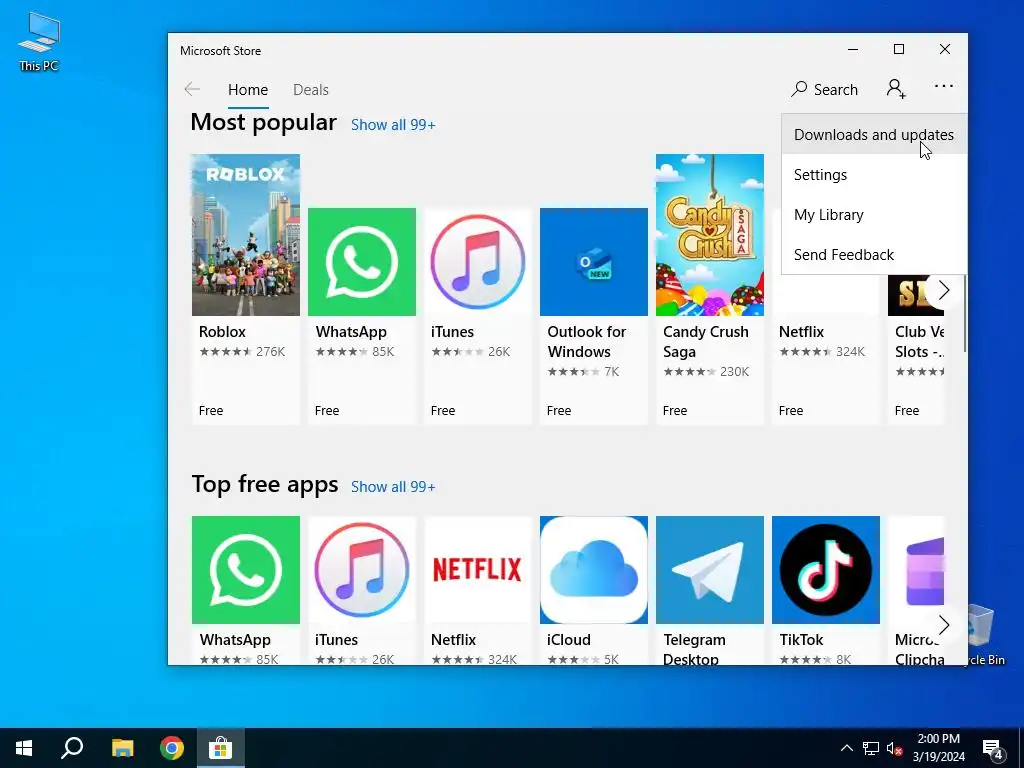Open the iCloud app icon

594,570
